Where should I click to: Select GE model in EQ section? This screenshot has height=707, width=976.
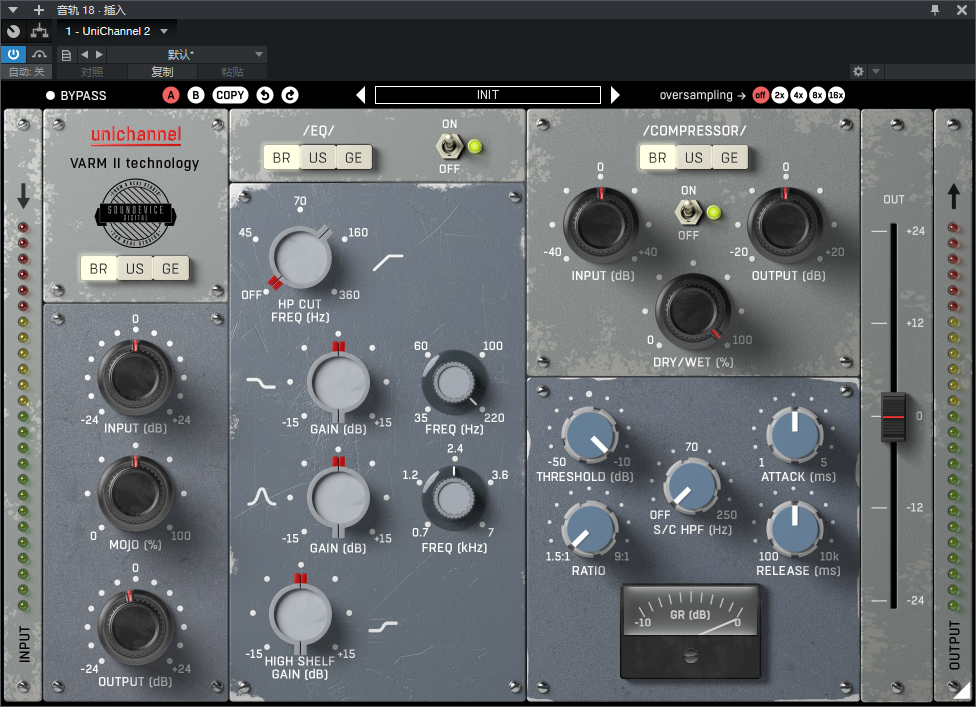pos(354,158)
